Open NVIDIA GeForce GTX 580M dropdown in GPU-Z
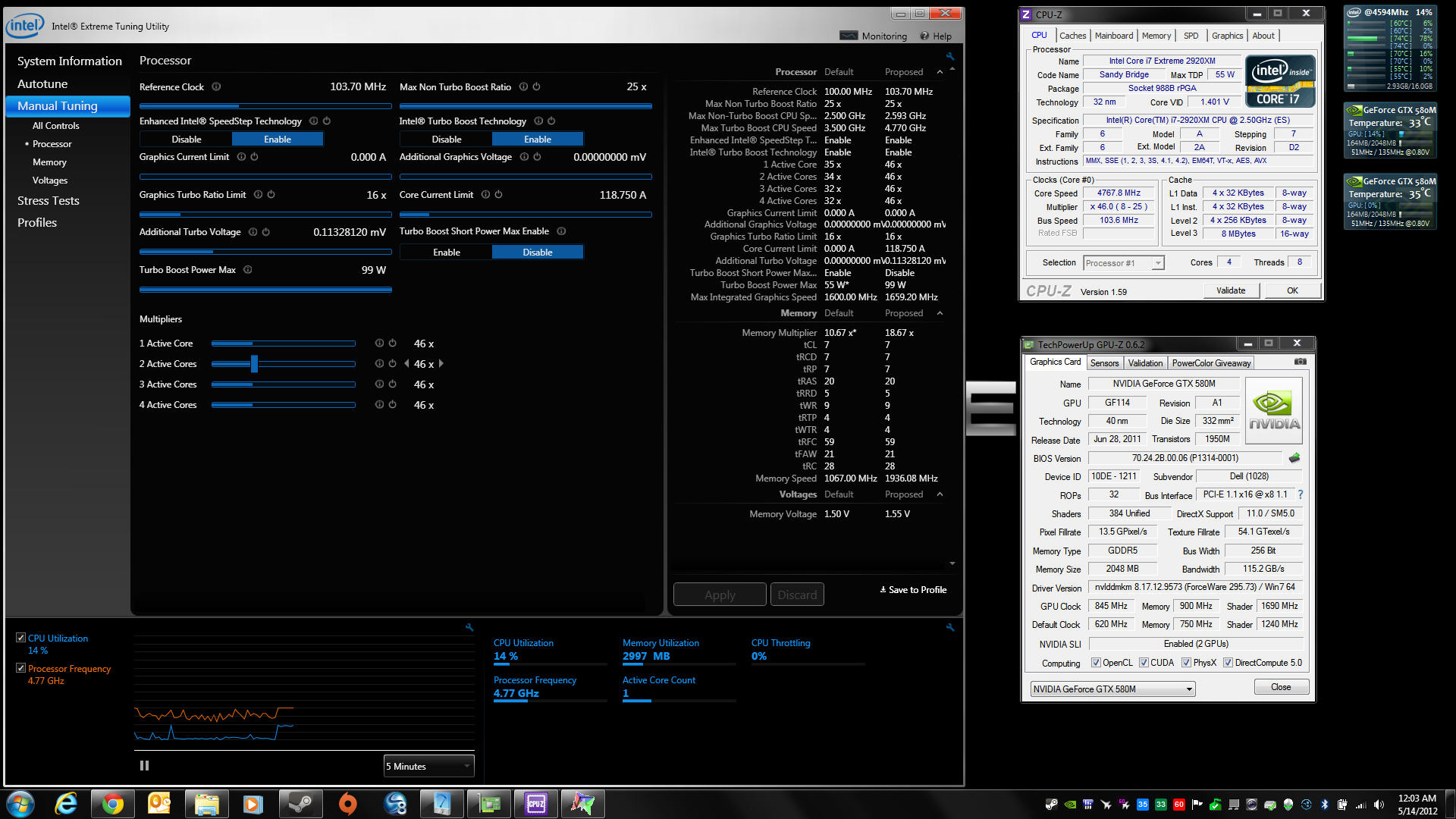This screenshot has height=819, width=1456. (1112, 689)
